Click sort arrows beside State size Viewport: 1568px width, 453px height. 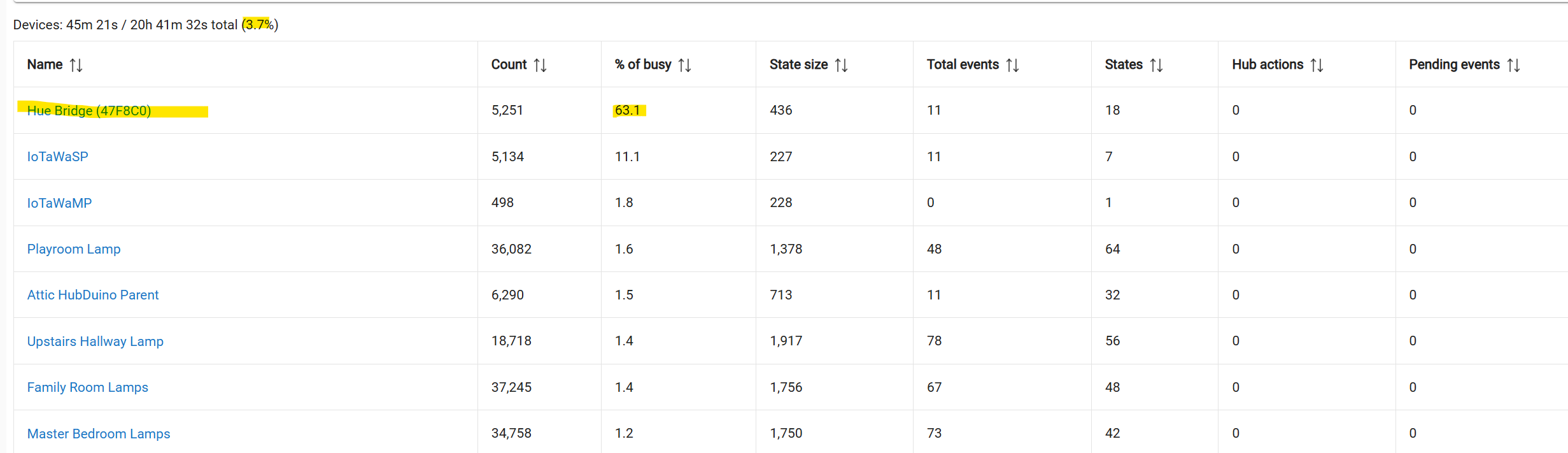pyautogui.click(x=842, y=65)
